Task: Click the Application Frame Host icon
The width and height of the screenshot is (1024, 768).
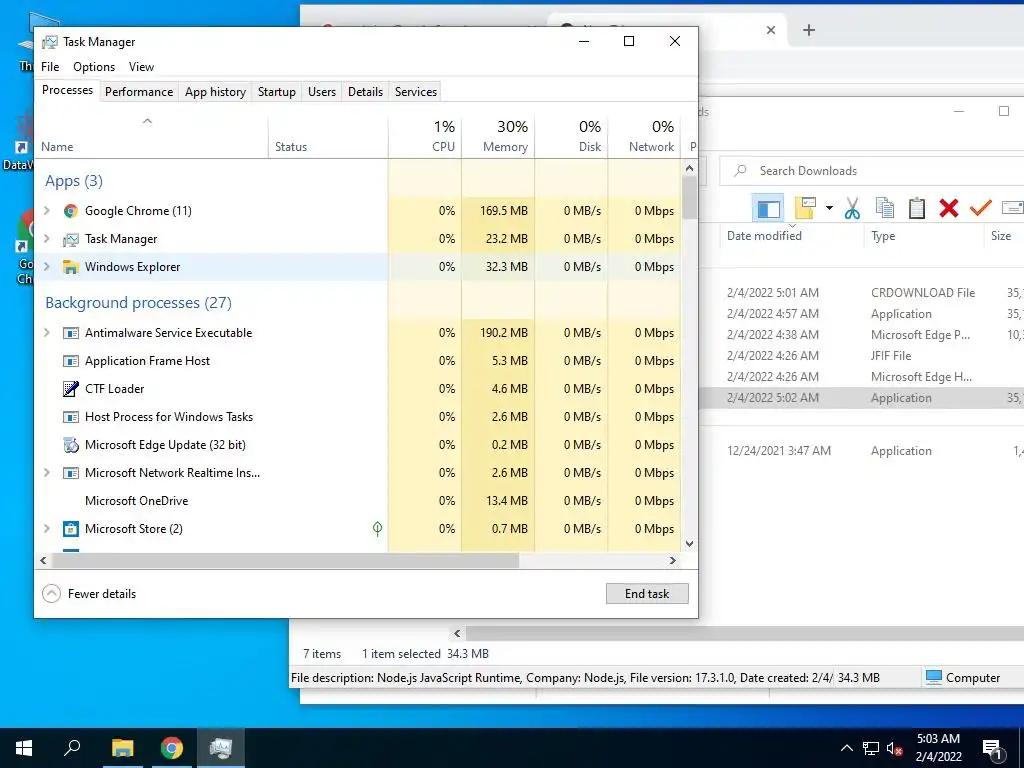Action: 71,361
